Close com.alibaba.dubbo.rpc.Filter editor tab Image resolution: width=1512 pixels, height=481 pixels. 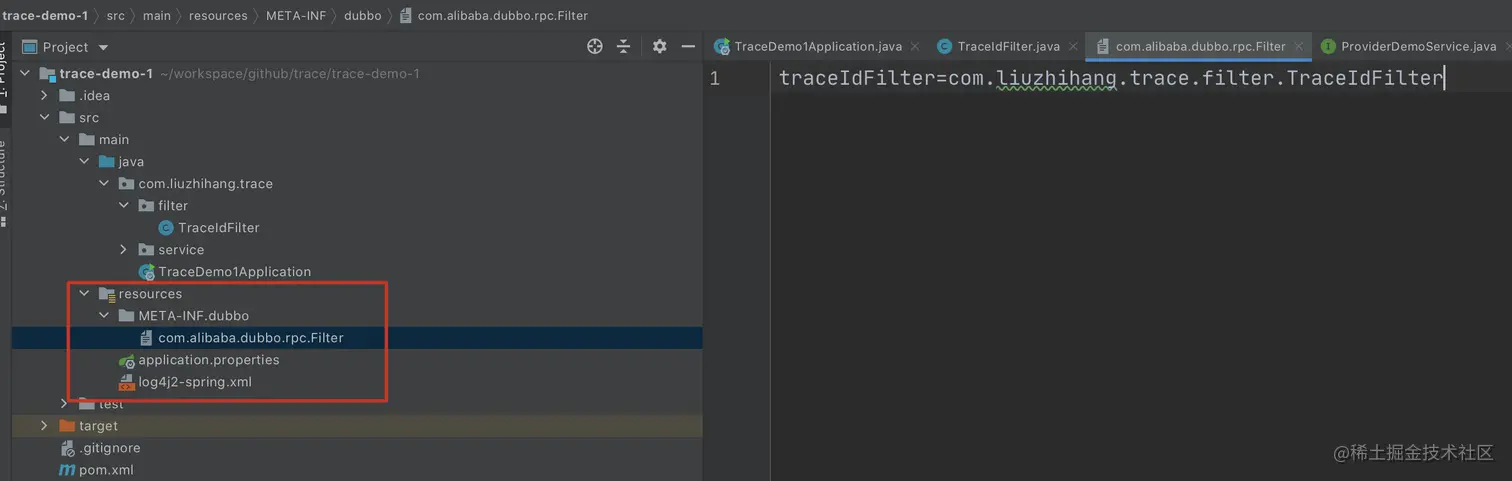[x=1299, y=47]
